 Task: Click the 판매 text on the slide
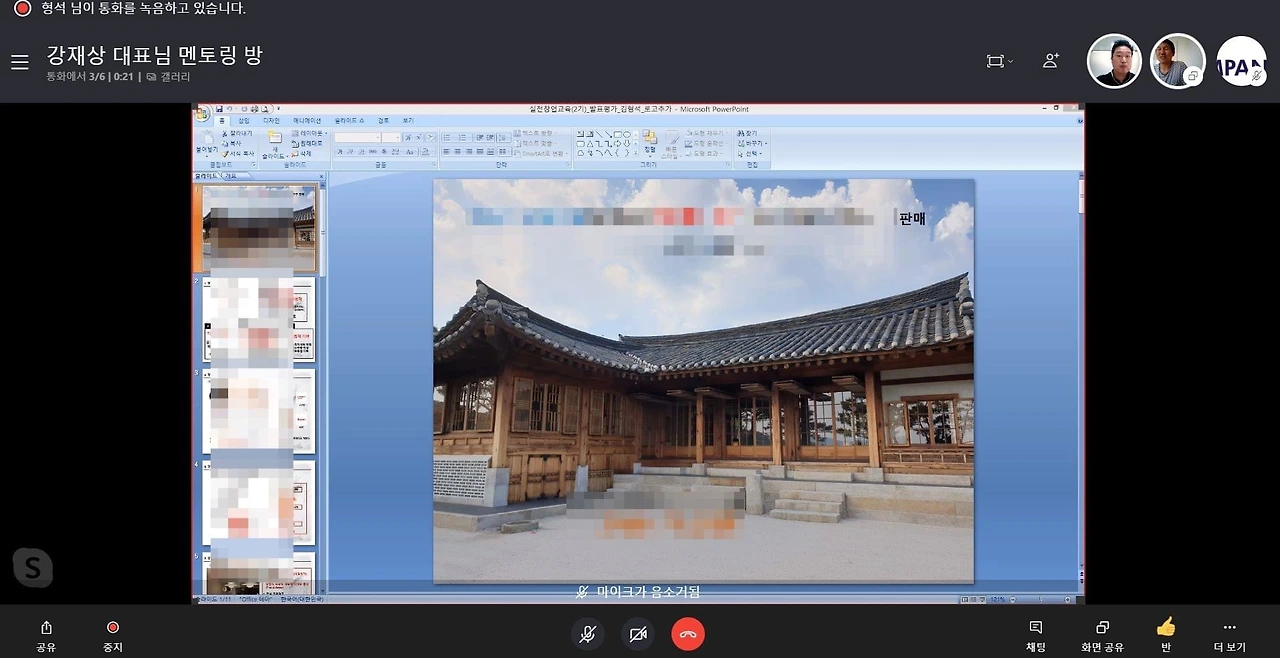pos(912,219)
